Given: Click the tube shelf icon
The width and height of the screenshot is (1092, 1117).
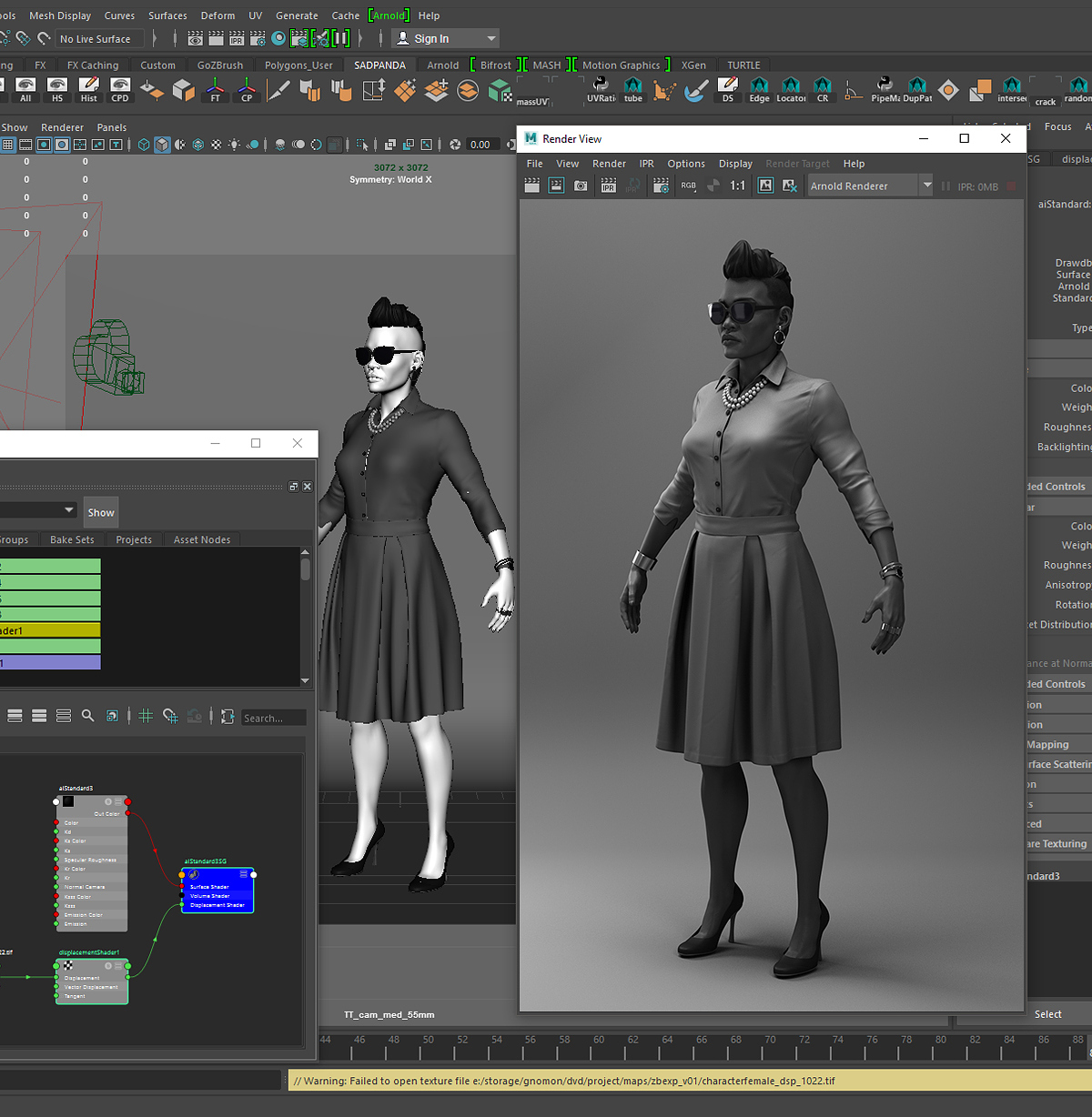Looking at the screenshot, I should click(633, 90).
